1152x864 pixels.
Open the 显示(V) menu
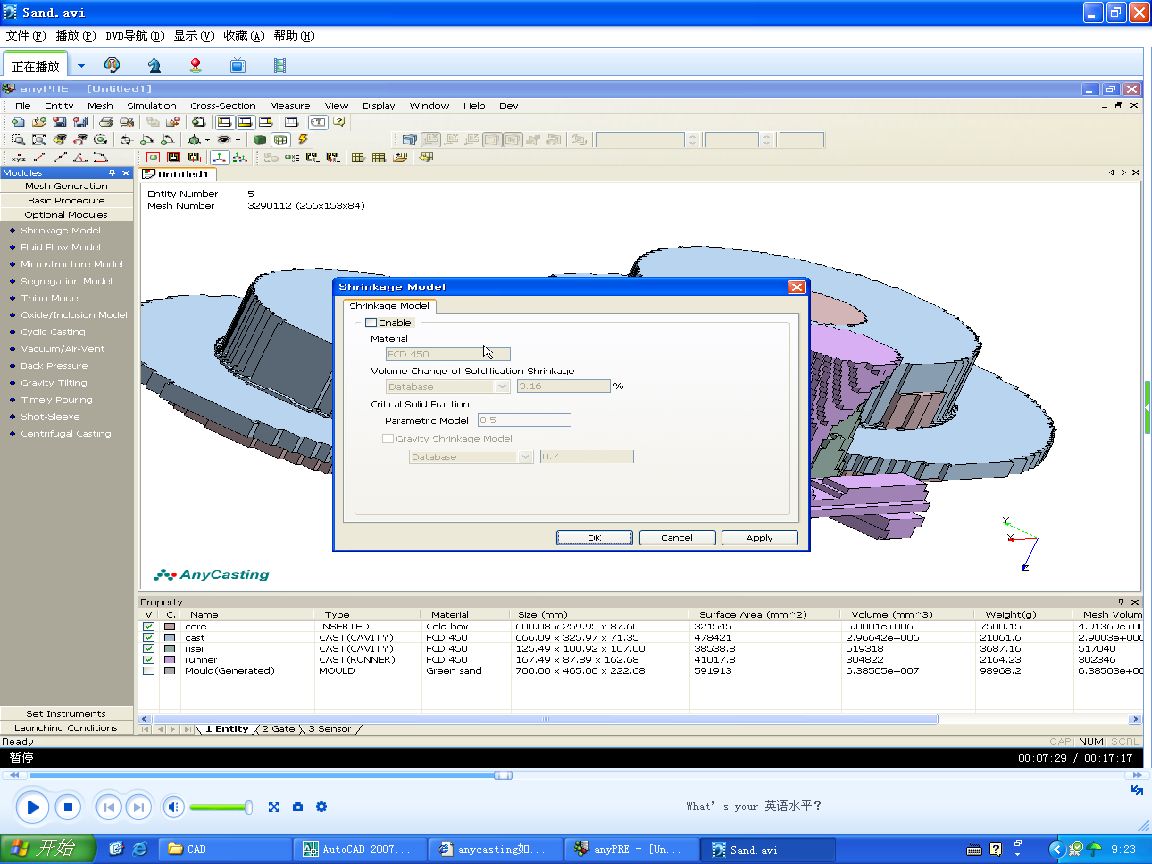[194, 35]
